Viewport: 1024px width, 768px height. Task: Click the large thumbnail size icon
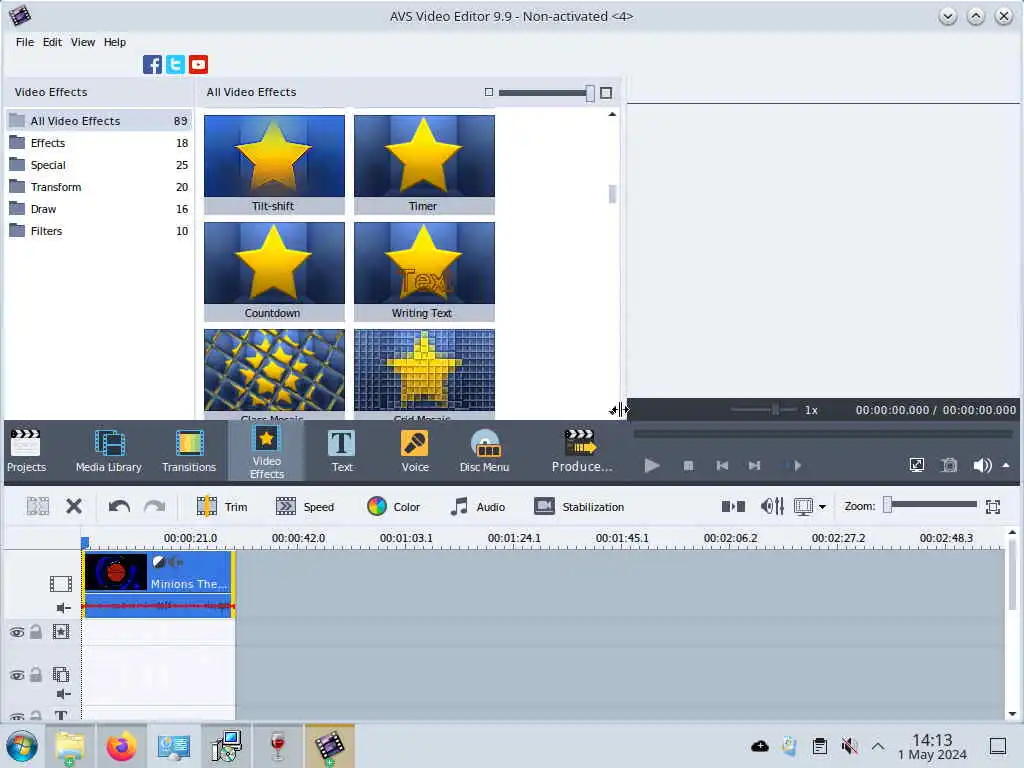606,93
